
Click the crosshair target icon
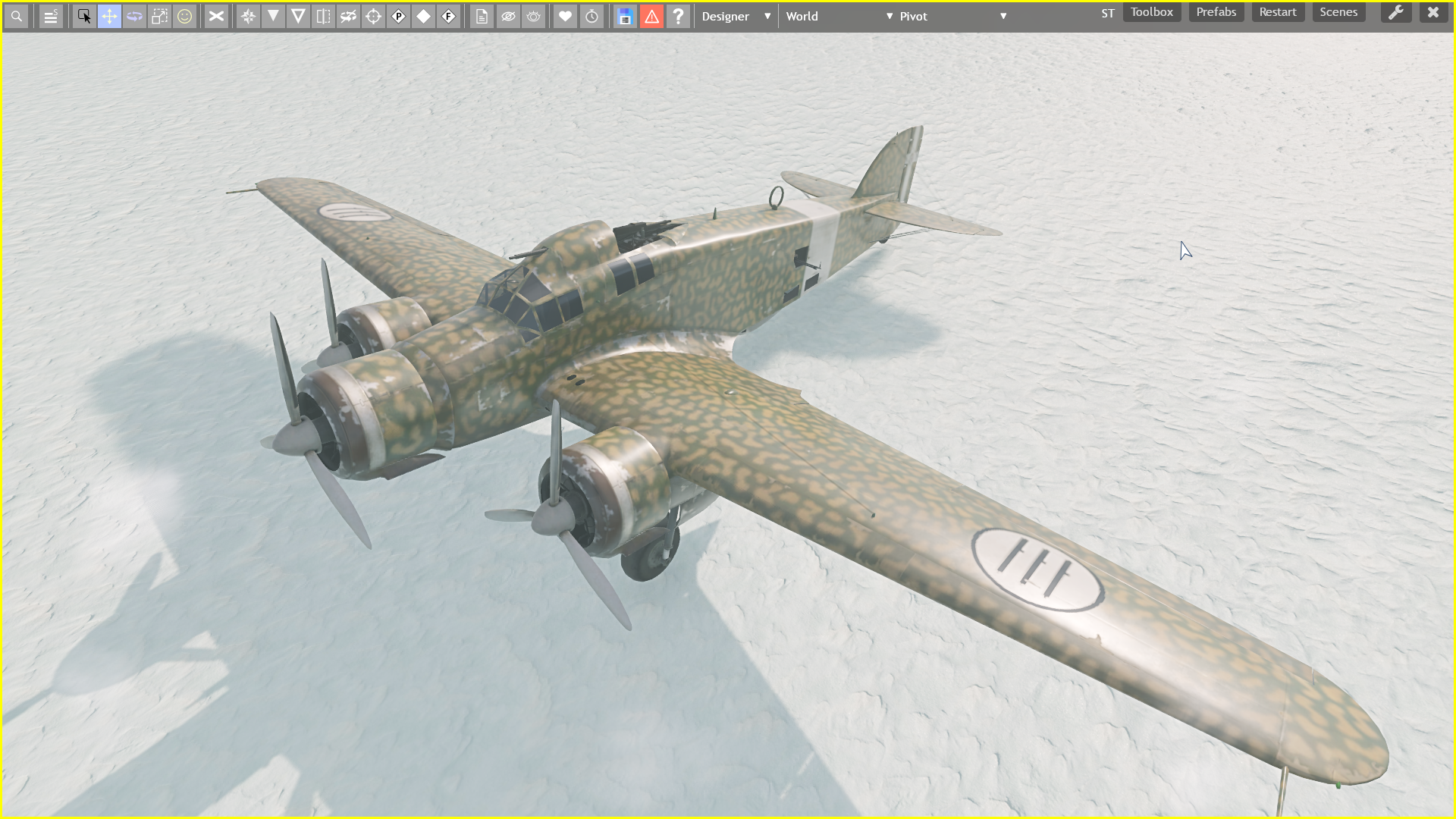point(373,16)
